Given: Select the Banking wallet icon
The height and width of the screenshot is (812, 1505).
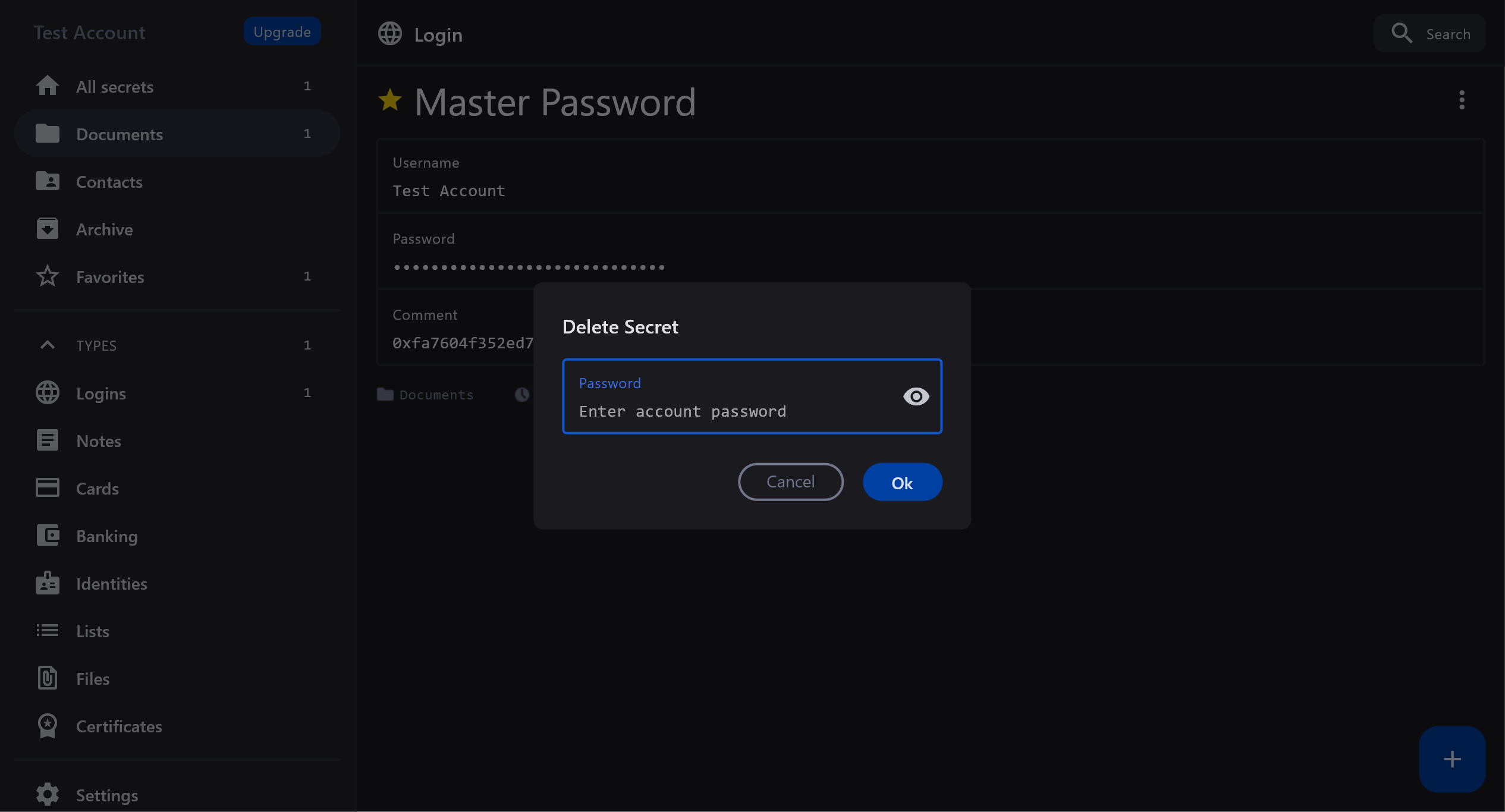Looking at the screenshot, I should (48, 536).
